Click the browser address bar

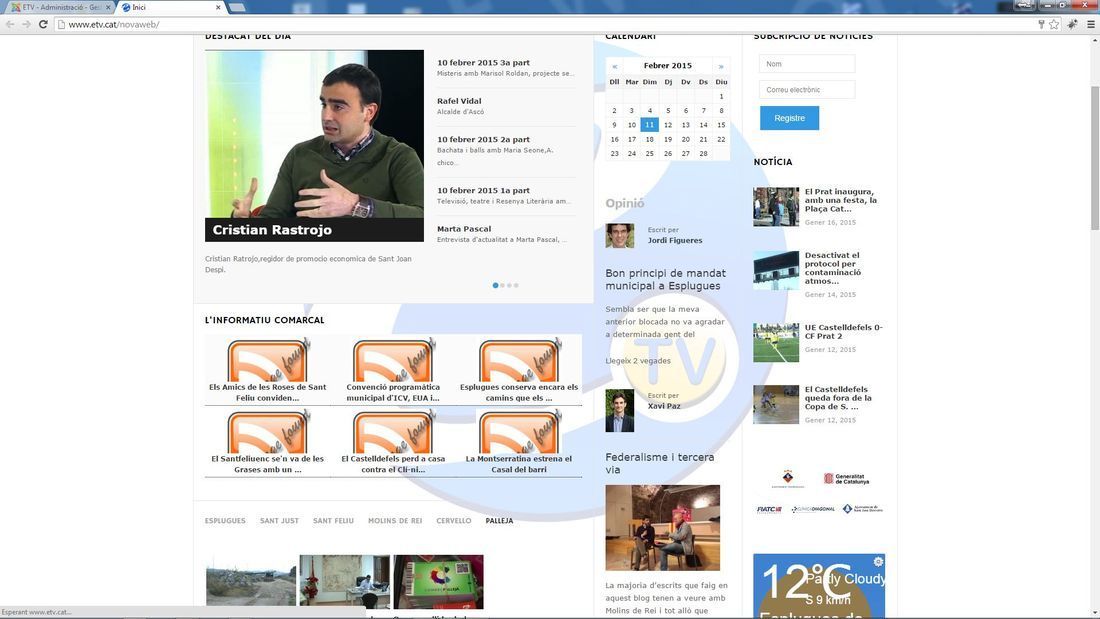tap(547, 24)
